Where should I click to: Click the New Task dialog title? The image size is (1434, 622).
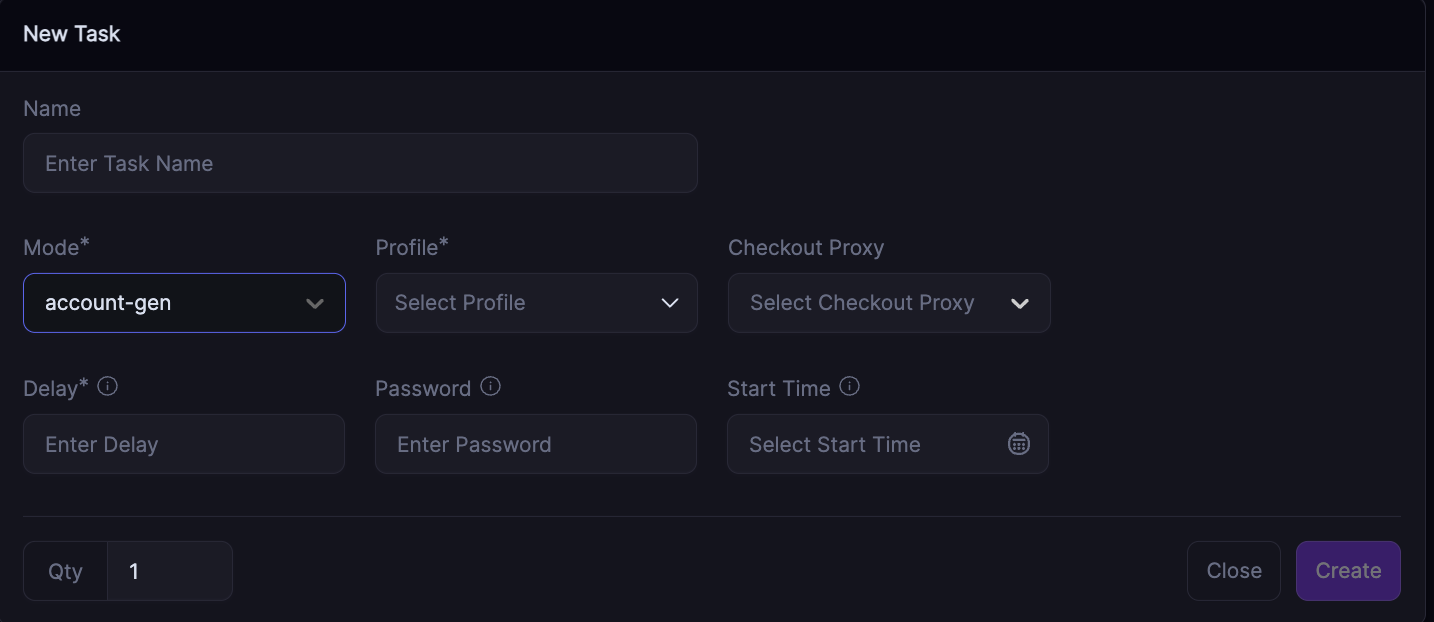tap(72, 34)
